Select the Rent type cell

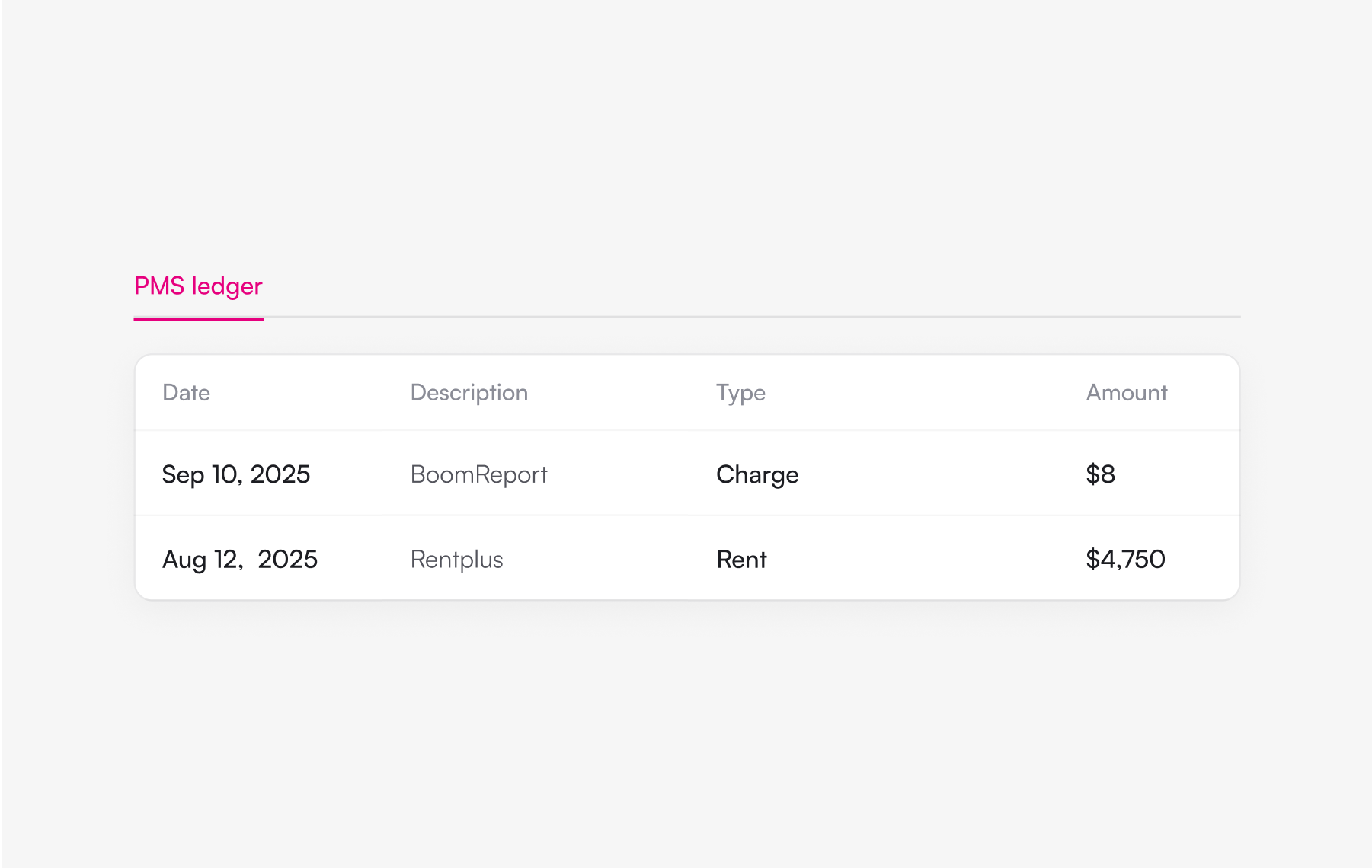pos(741,560)
